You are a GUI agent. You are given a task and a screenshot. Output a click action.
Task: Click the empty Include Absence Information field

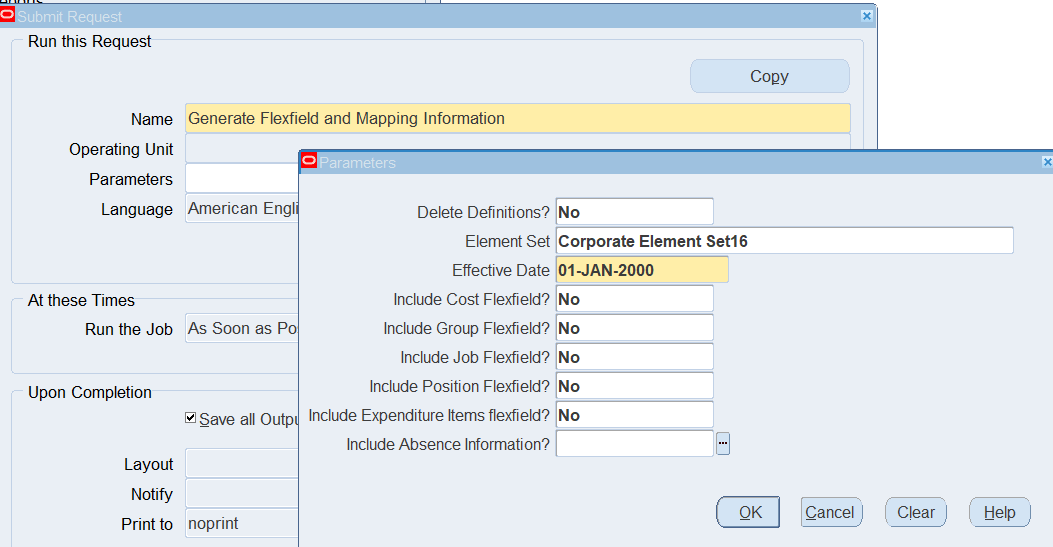pos(634,444)
